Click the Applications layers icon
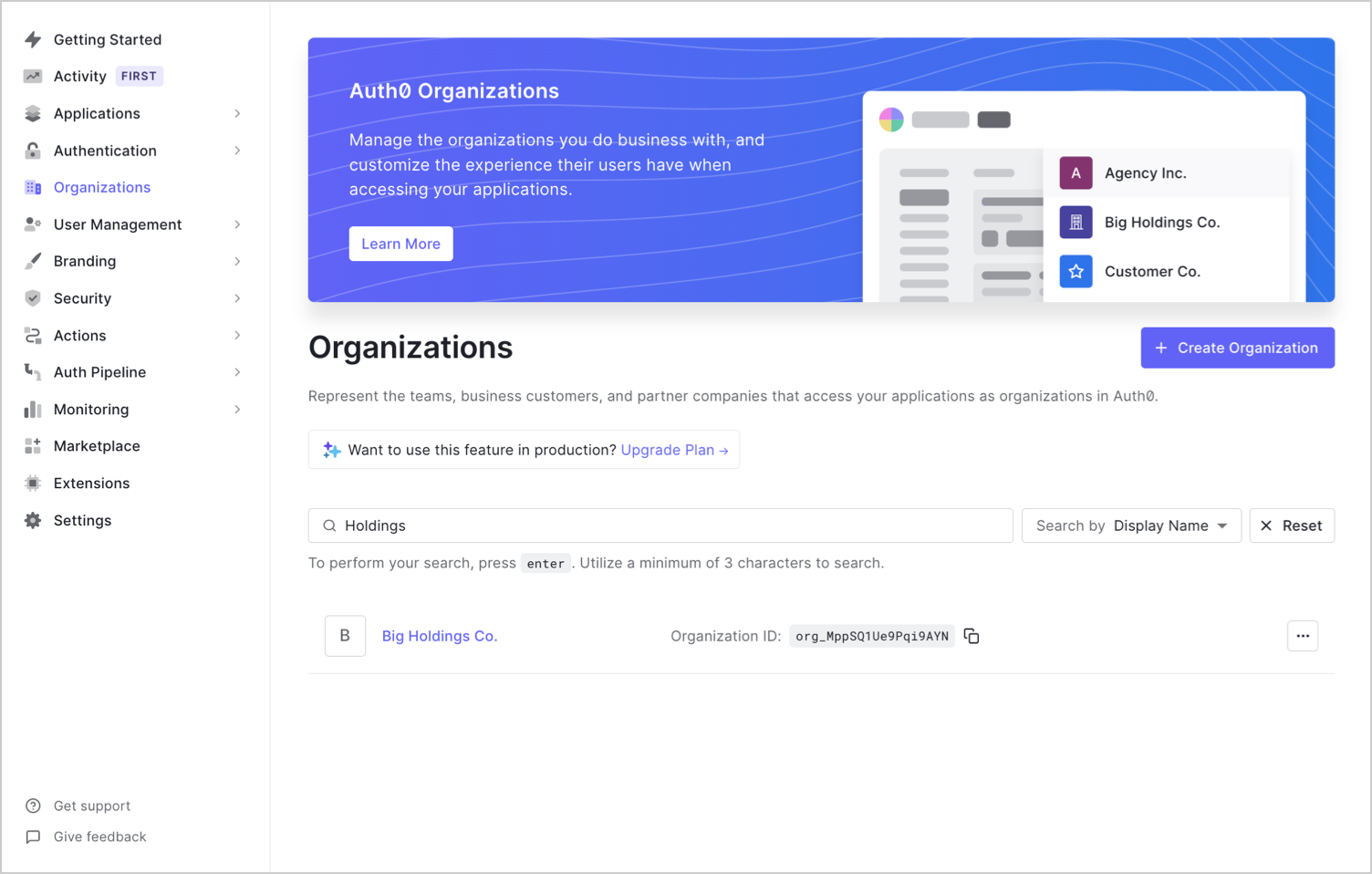The height and width of the screenshot is (874, 1372). 33,113
